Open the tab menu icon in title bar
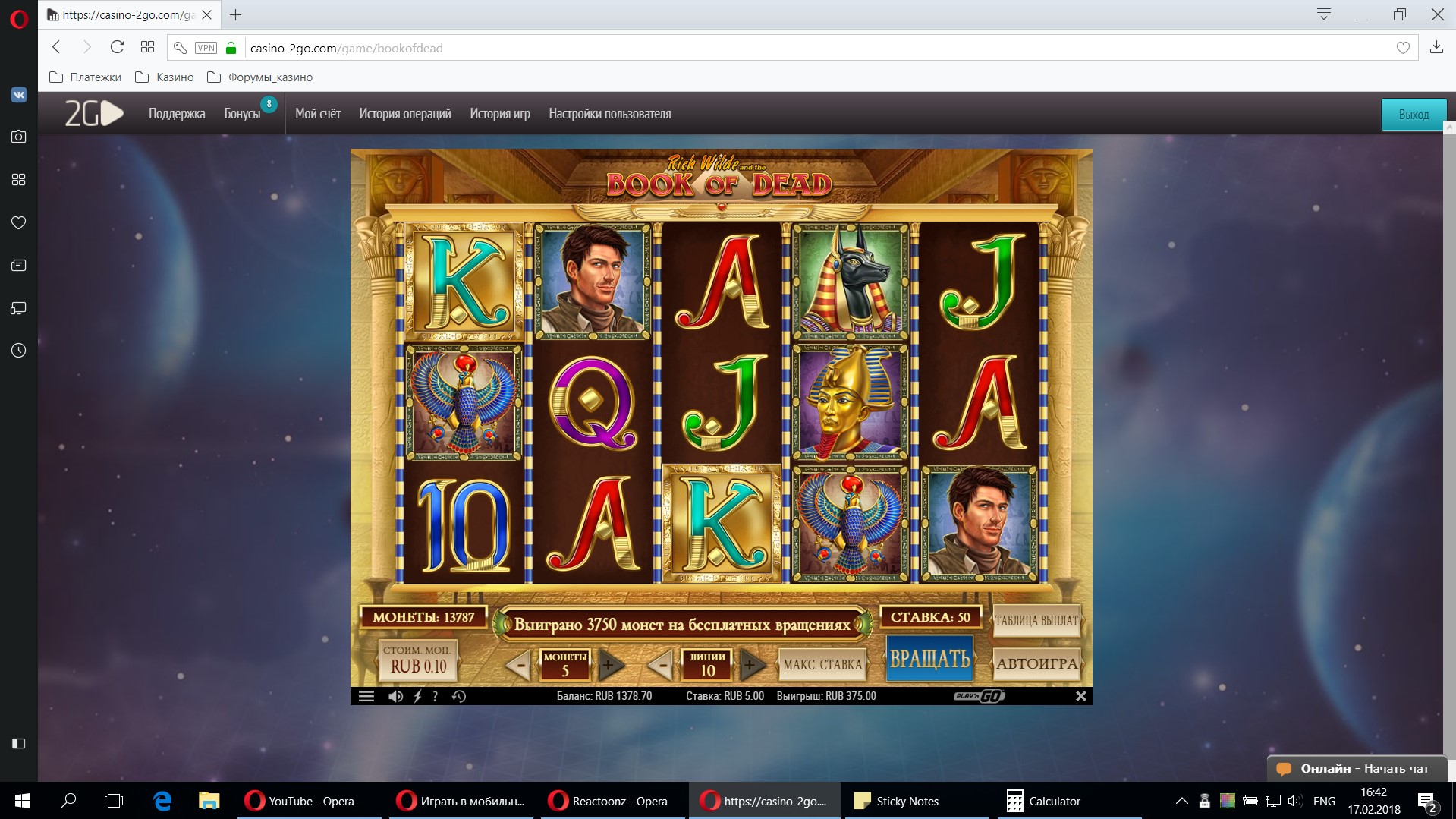This screenshot has height=819, width=1456. tap(1324, 14)
